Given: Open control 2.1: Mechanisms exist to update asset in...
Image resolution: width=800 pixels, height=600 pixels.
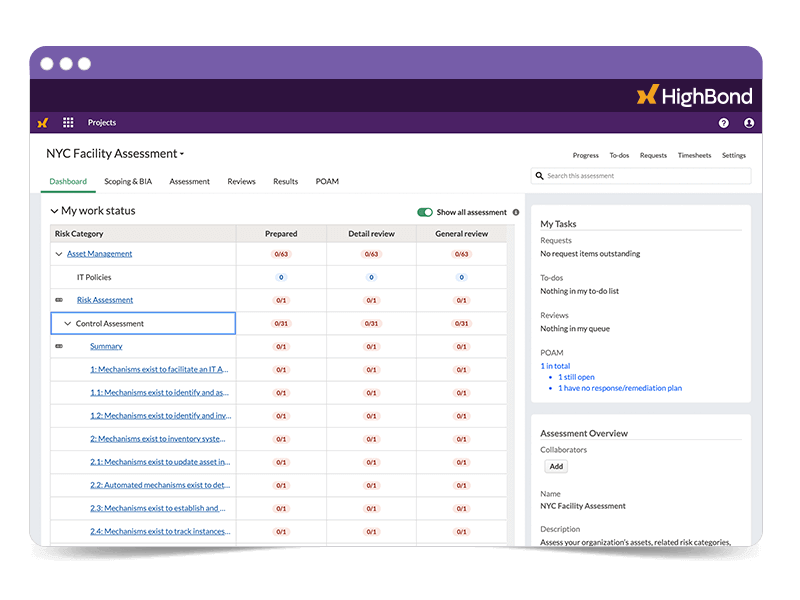Looking at the screenshot, I should pos(160,462).
